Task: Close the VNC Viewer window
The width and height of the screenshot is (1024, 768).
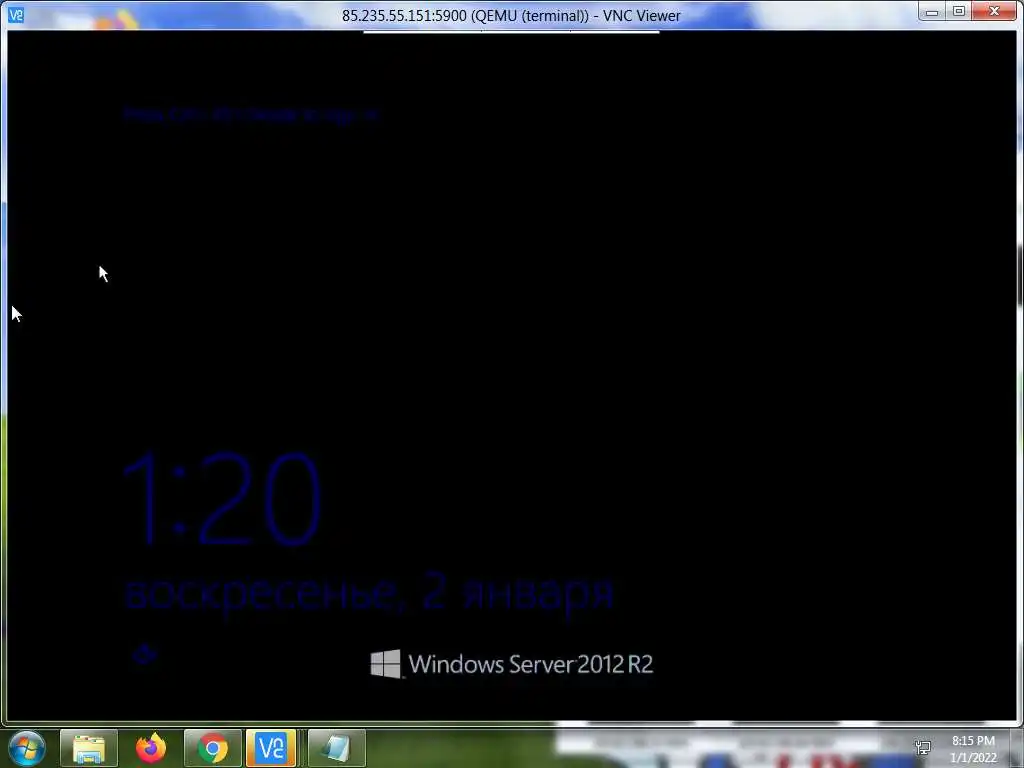Action: 995,11
